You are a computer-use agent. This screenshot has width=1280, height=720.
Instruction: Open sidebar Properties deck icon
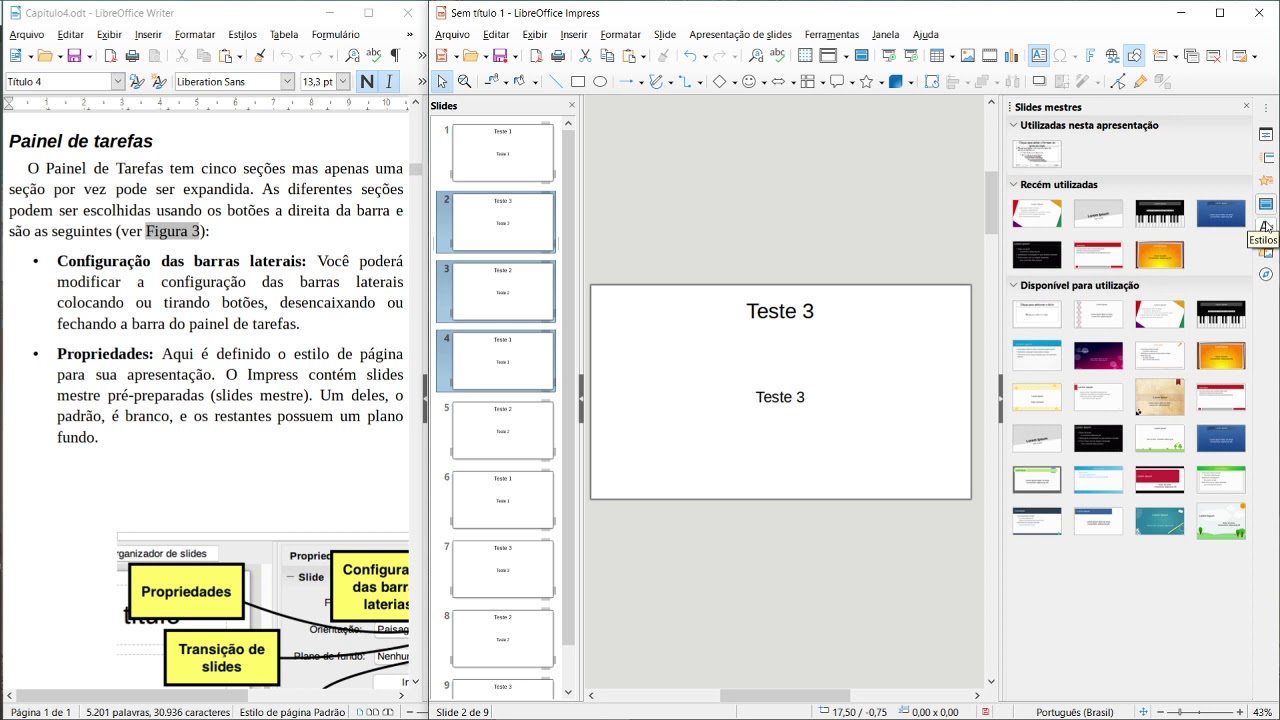click(1266, 135)
